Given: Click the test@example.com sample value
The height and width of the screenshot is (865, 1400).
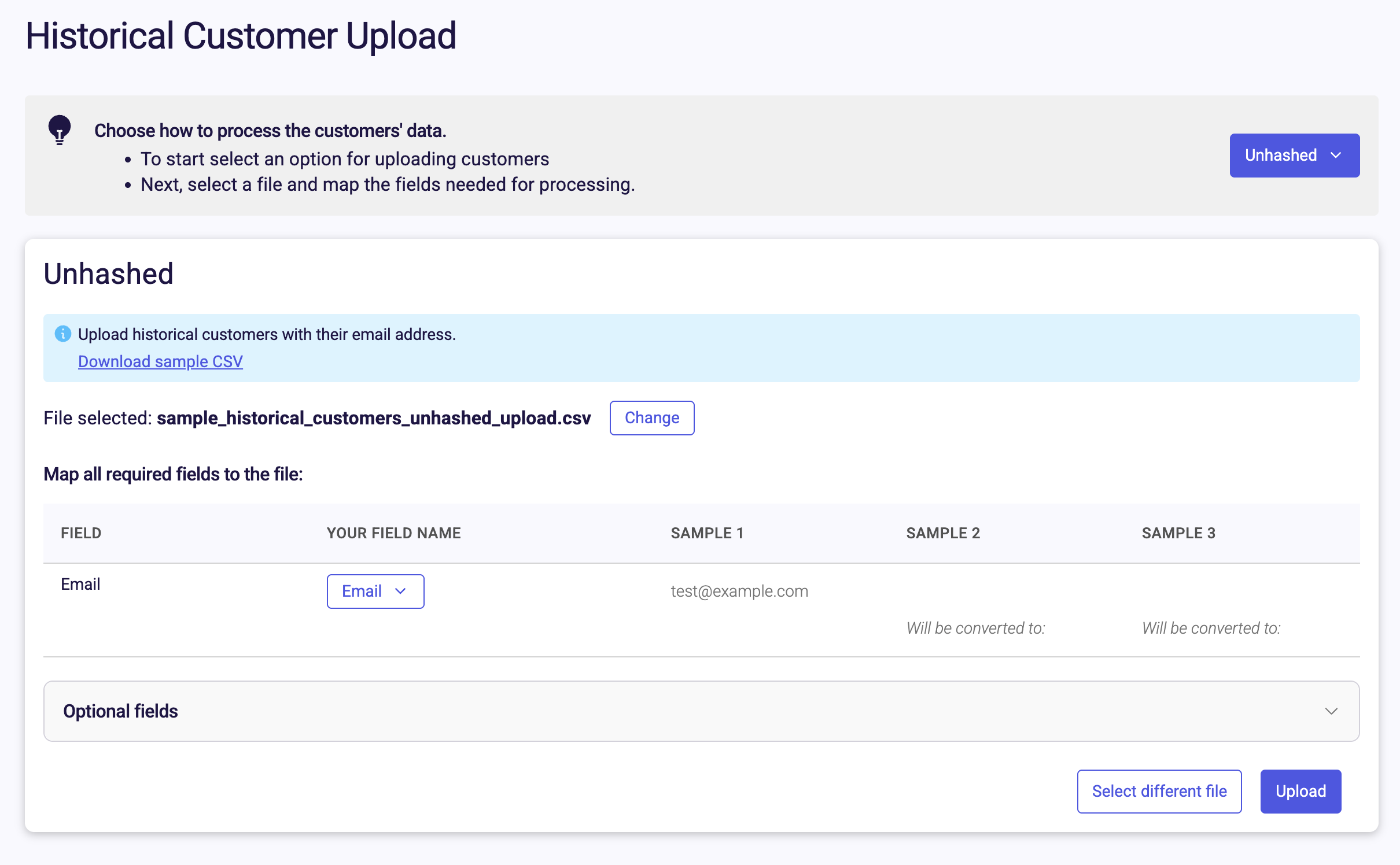Looking at the screenshot, I should [739, 591].
